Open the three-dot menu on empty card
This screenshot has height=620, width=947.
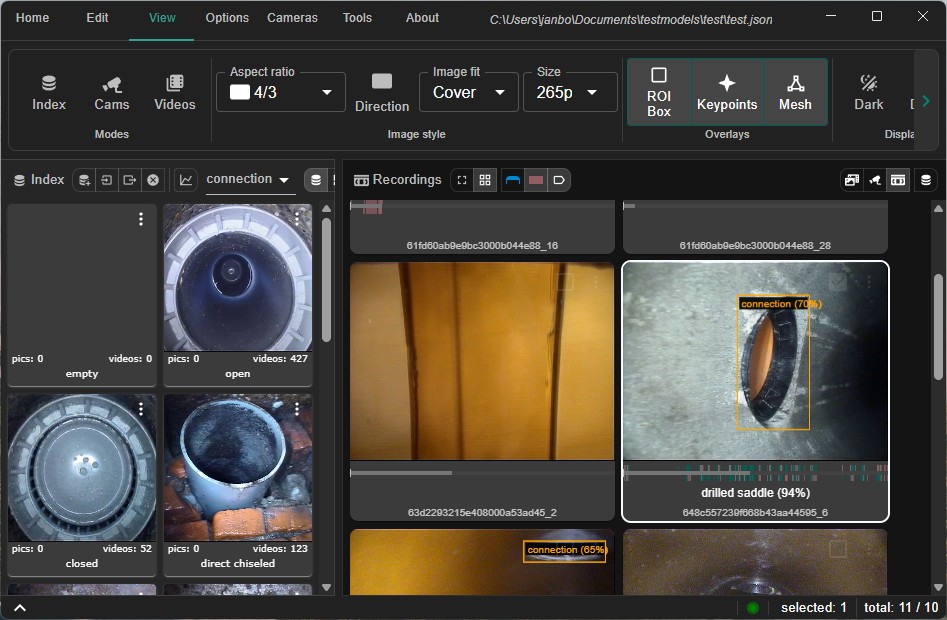[141, 219]
